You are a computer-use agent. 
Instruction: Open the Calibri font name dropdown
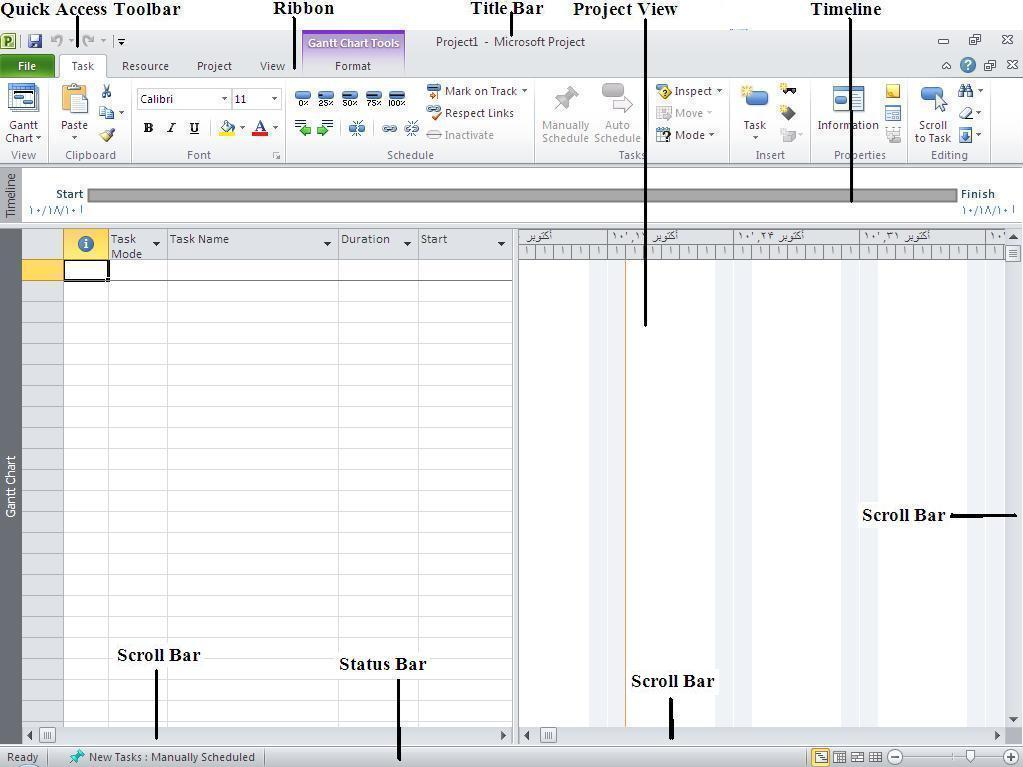click(x=224, y=99)
